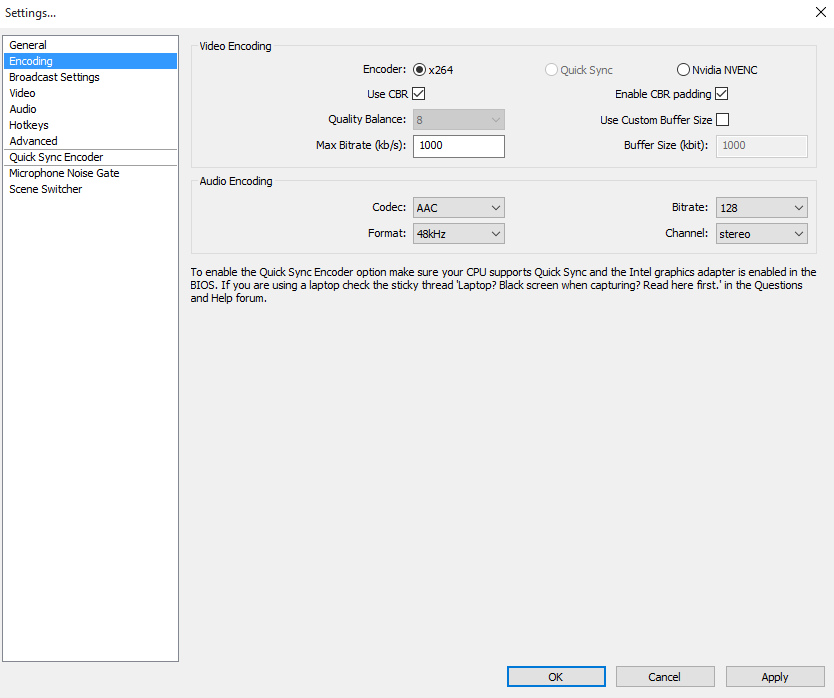Viewport: 834px width, 698px height.
Task: Open Scene Switcher plugin settings
Action: click(90, 189)
